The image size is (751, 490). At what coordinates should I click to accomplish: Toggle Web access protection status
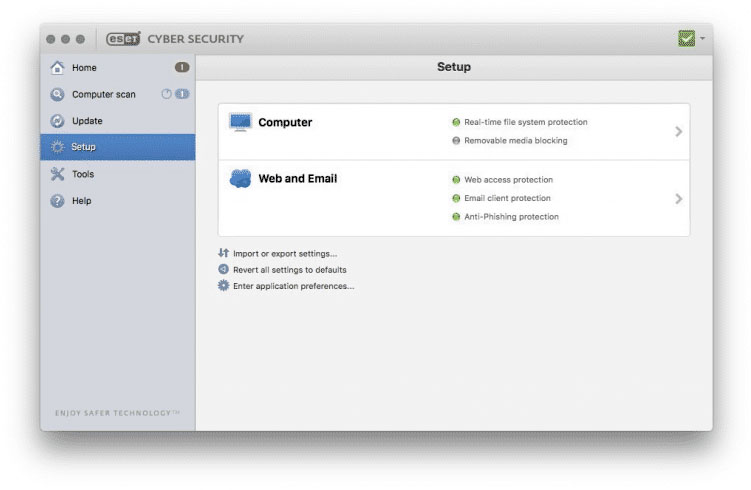click(456, 180)
